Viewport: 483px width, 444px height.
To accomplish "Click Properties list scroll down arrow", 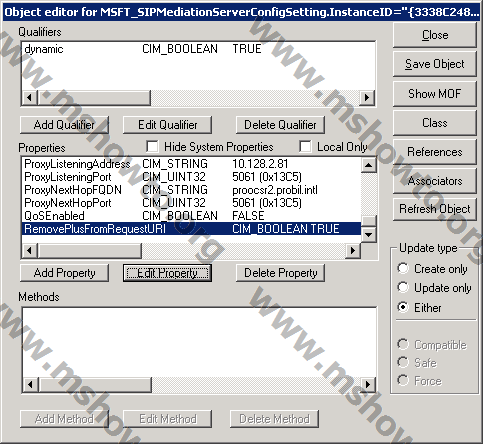I will pos(369,235).
